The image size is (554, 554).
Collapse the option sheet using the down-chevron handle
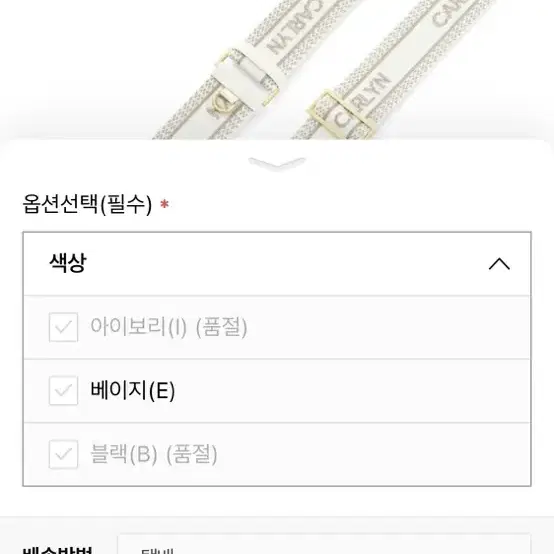tap(277, 163)
